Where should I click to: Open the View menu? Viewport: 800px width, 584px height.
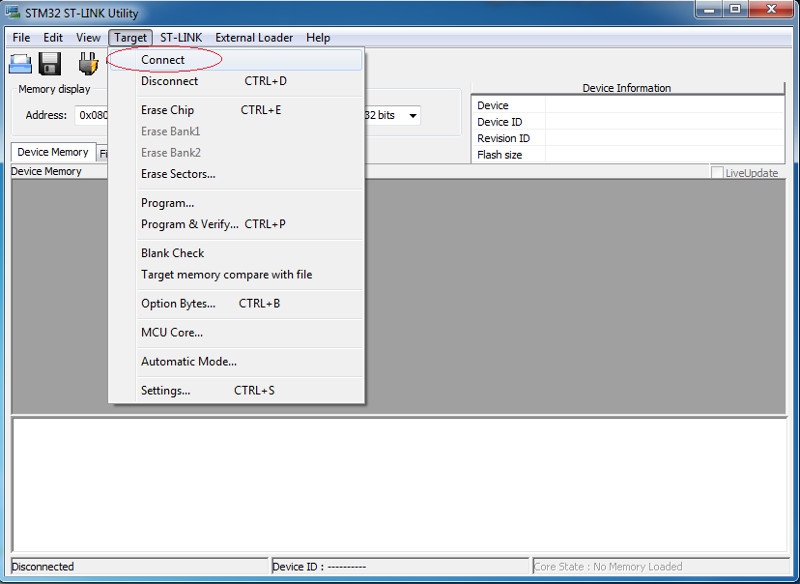tap(88, 38)
